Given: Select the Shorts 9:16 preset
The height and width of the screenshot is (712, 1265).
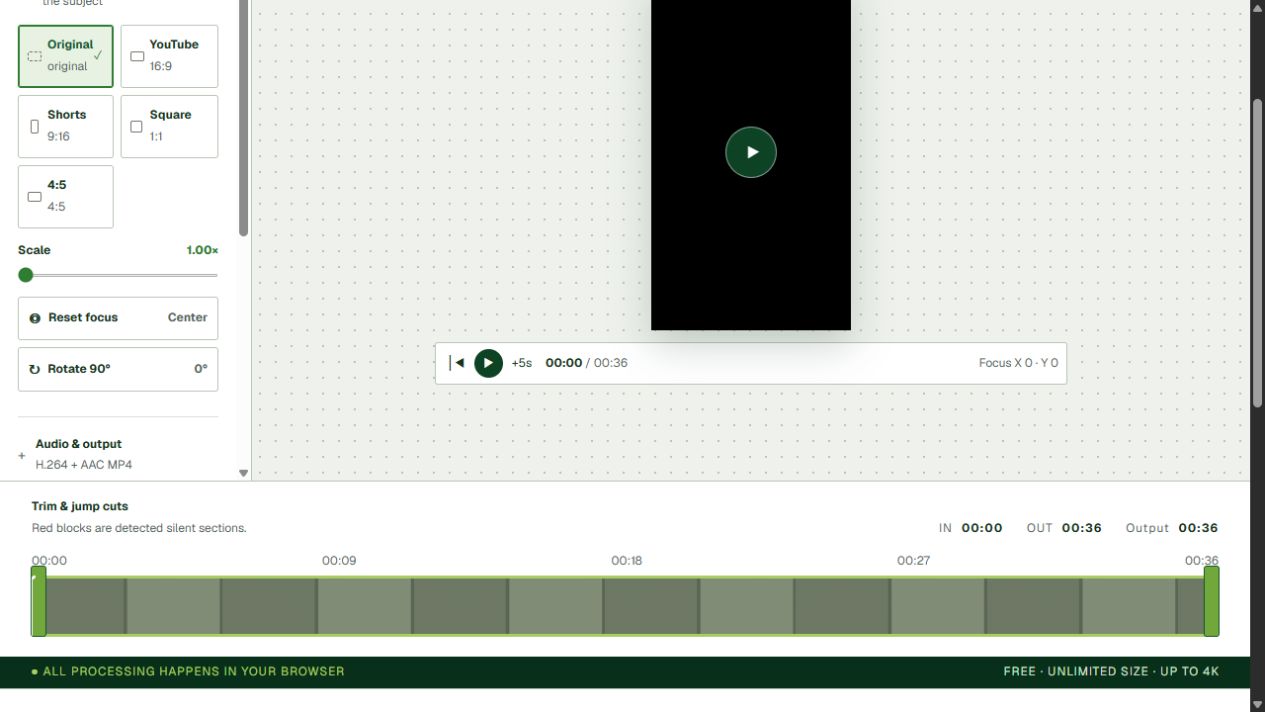Looking at the screenshot, I should [x=66, y=126].
